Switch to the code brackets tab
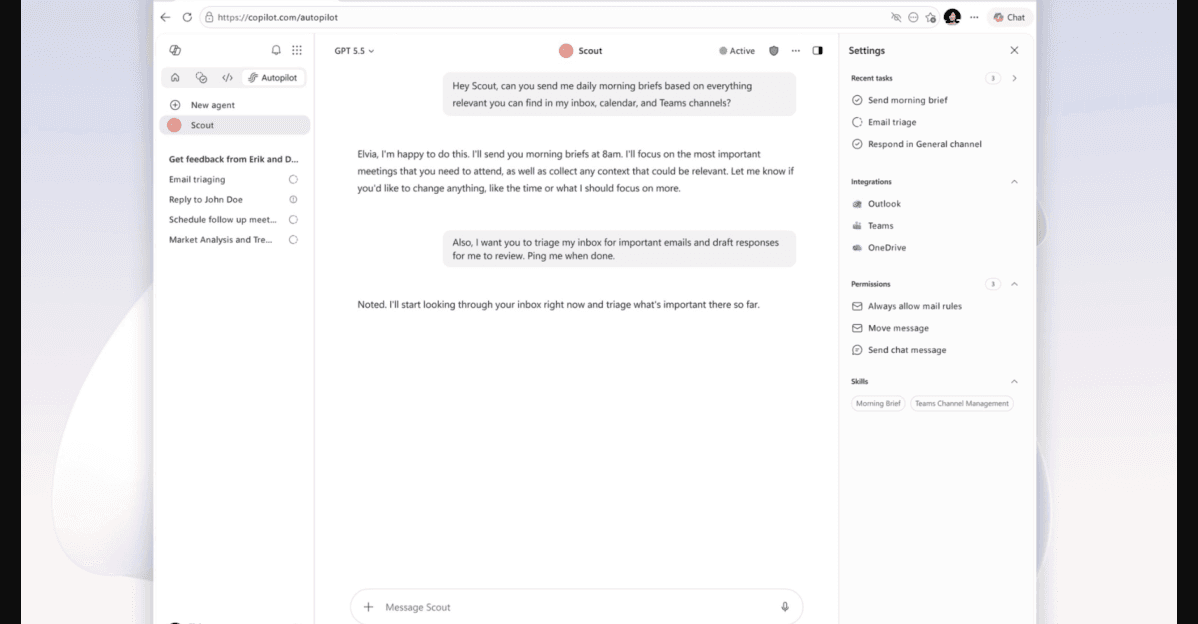1198x624 pixels. tap(227, 78)
